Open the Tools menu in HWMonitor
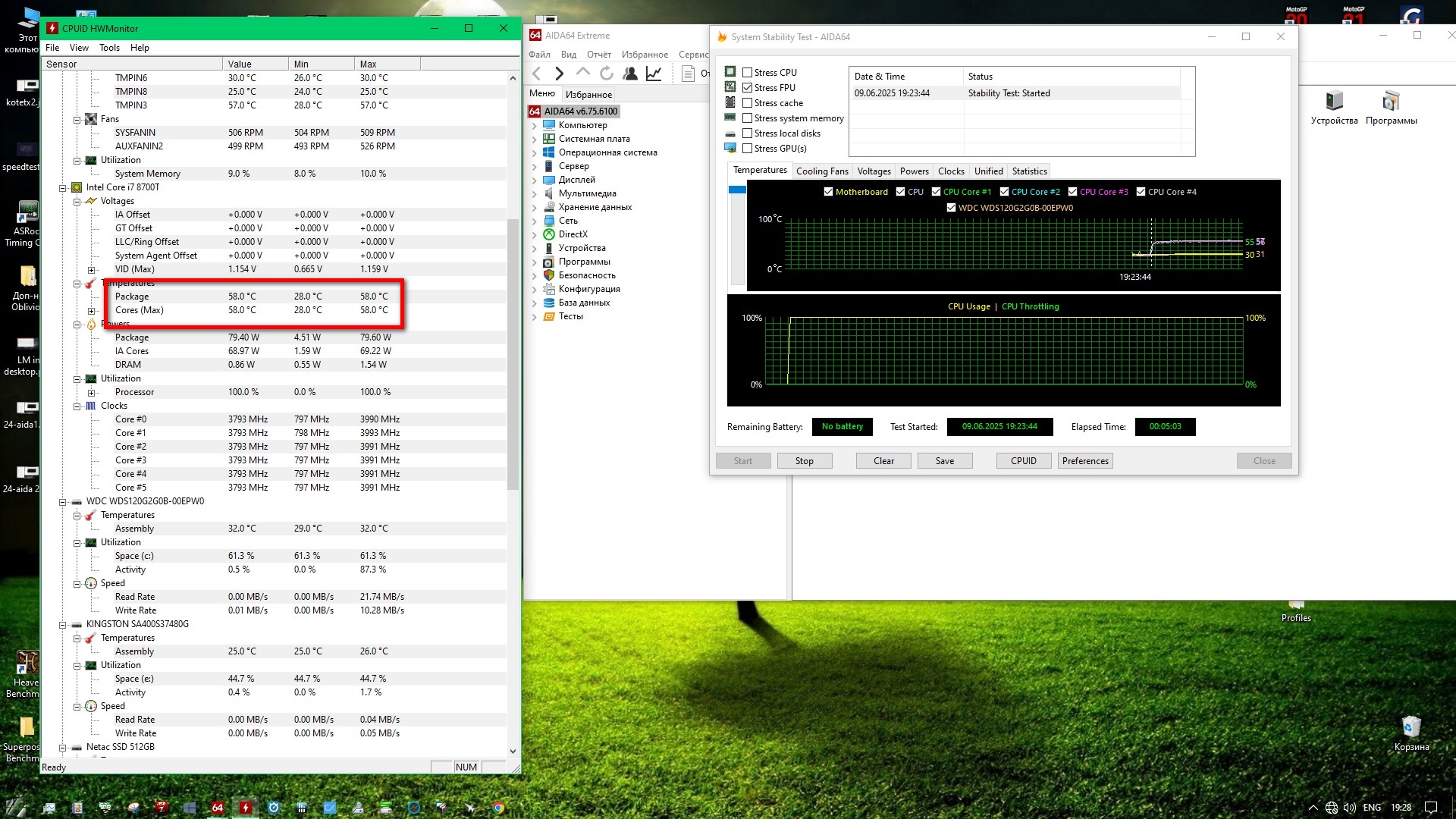1456x819 pixels. (109, 48)
